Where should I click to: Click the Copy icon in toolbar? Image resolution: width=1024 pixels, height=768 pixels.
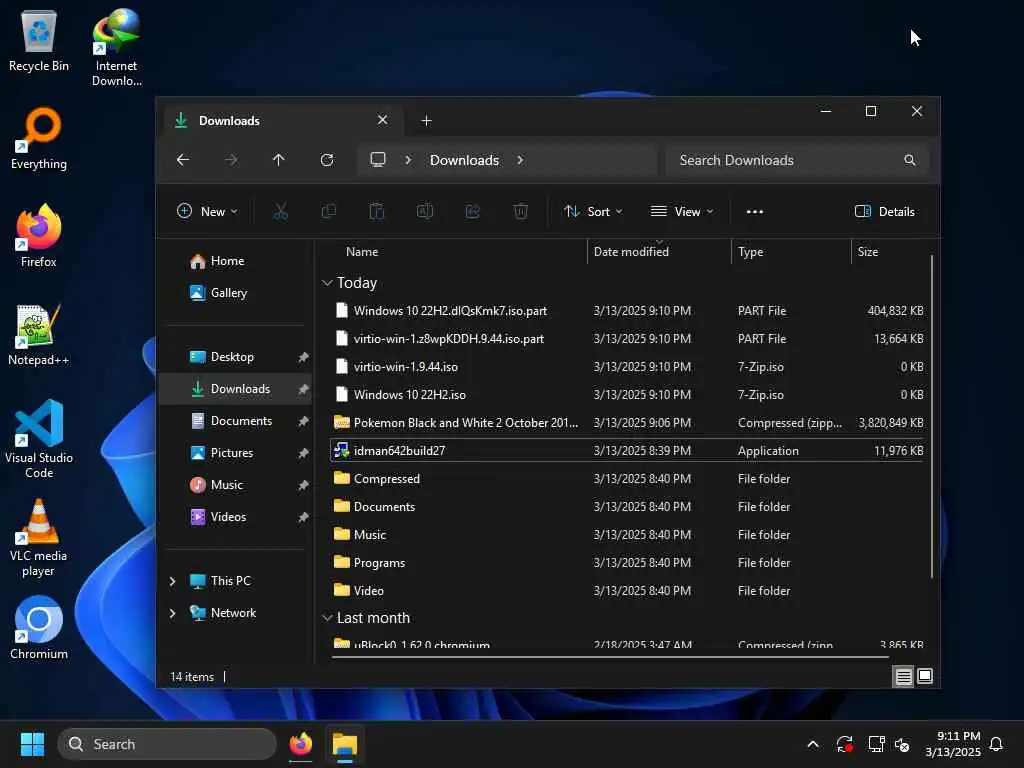click(328, 212)
